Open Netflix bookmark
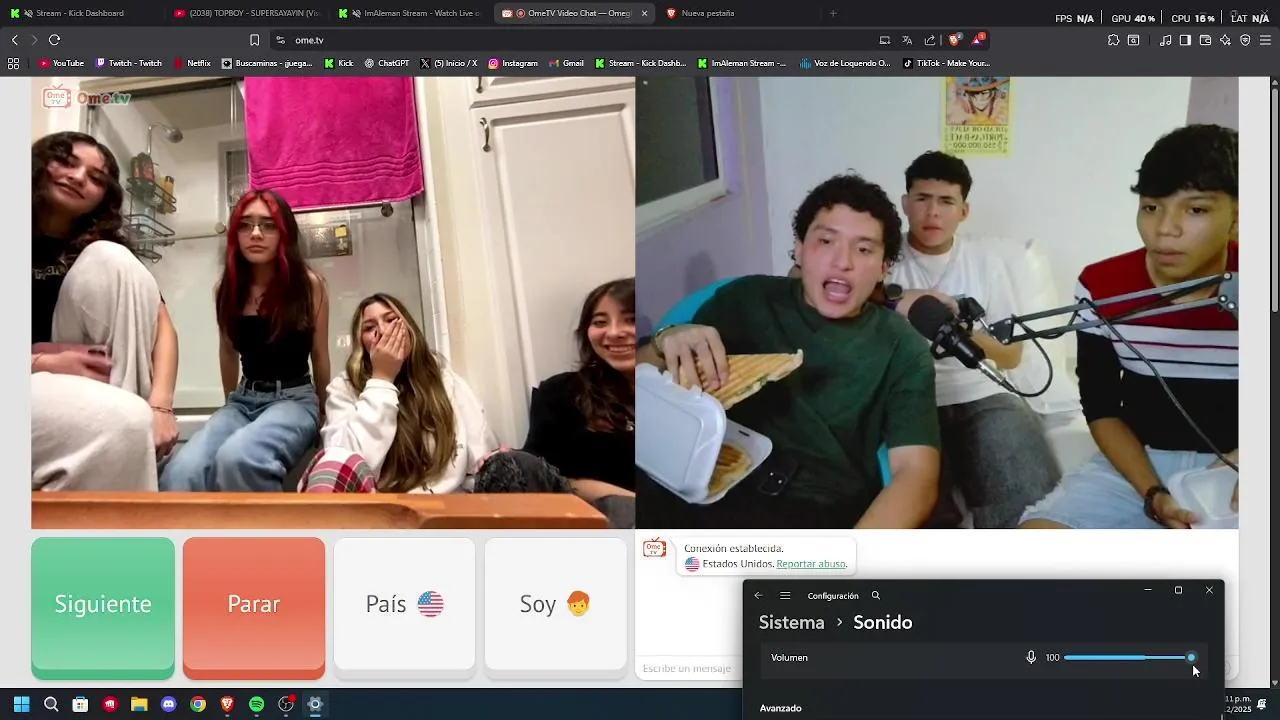This screenshot has height=720, width=1280. (192, 63)
